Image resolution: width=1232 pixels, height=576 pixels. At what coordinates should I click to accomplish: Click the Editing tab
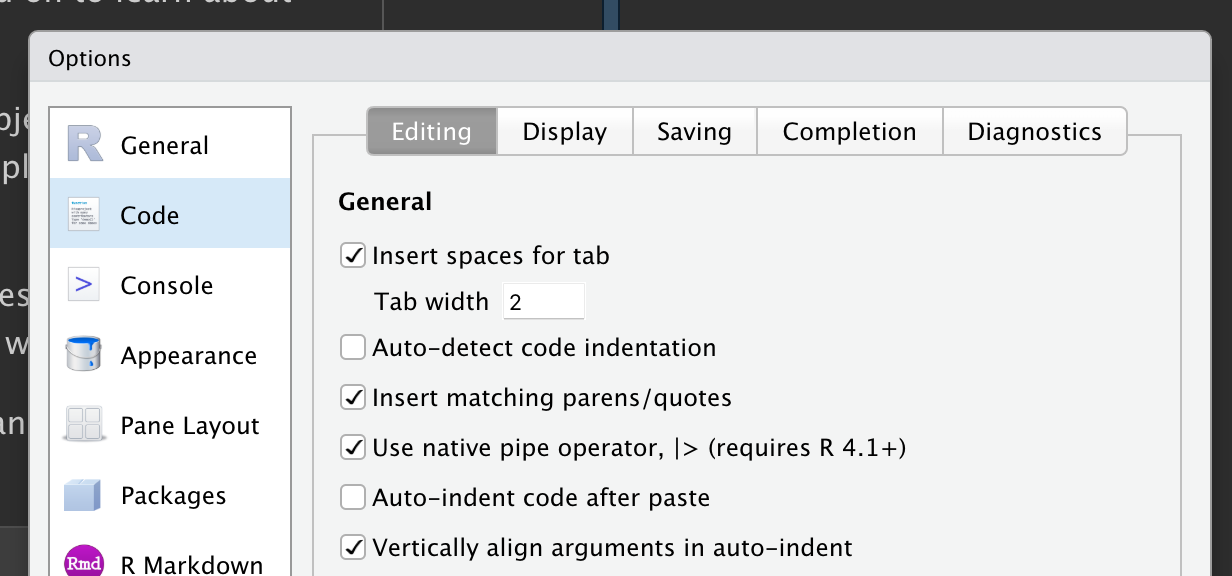(431, 131)
